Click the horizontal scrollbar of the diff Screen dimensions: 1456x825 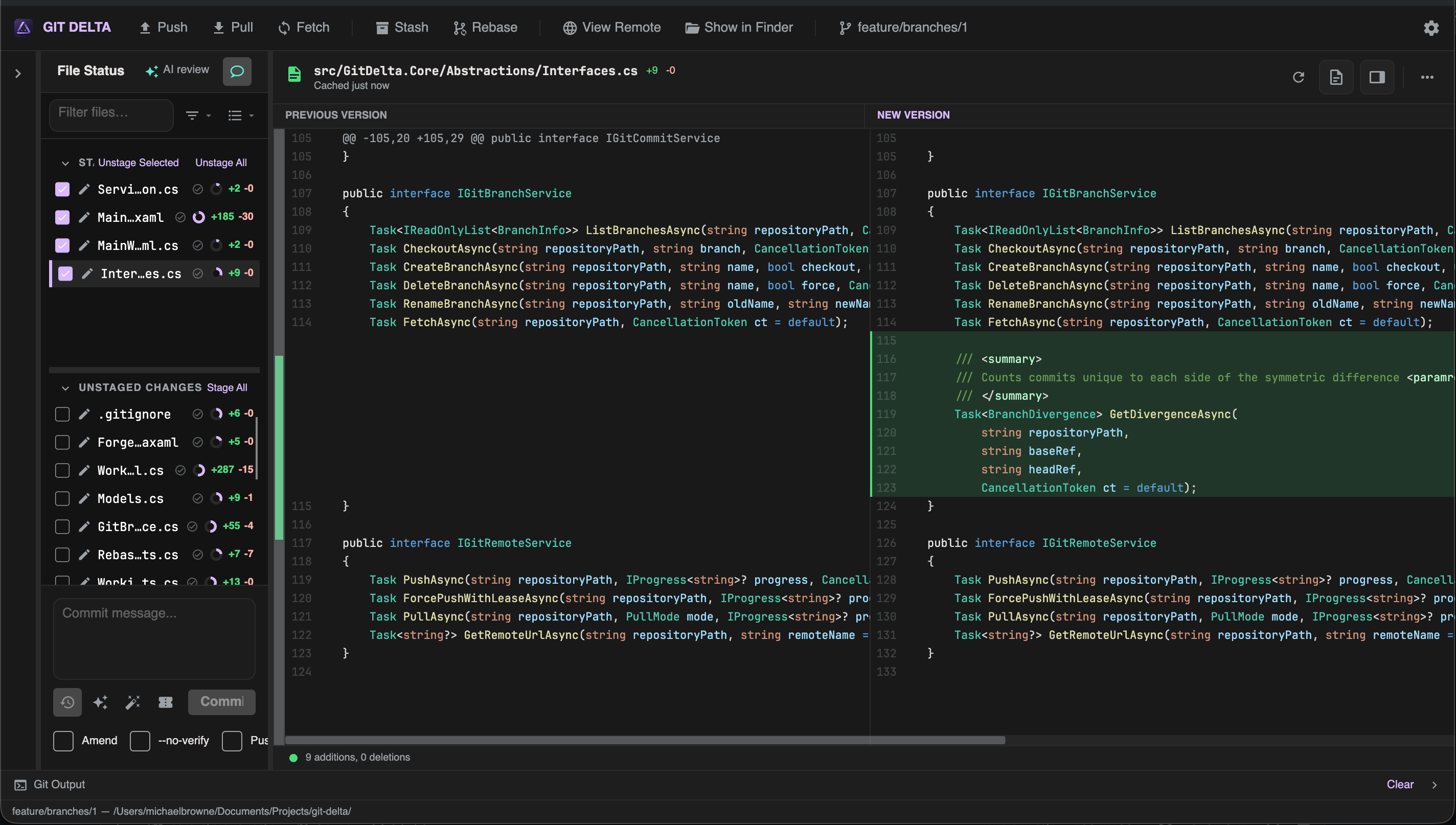click(645, 740)
